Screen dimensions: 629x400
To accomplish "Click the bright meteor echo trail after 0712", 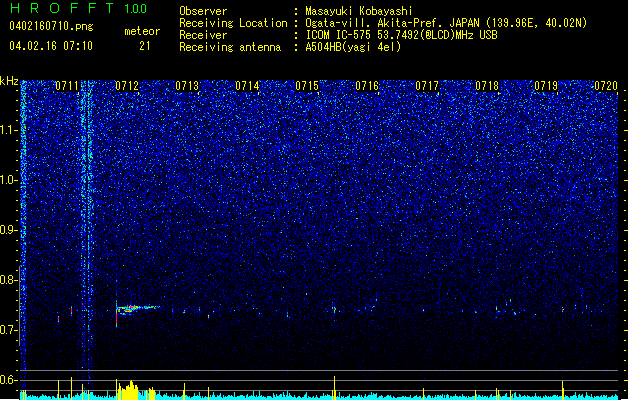I will (138, 309).
